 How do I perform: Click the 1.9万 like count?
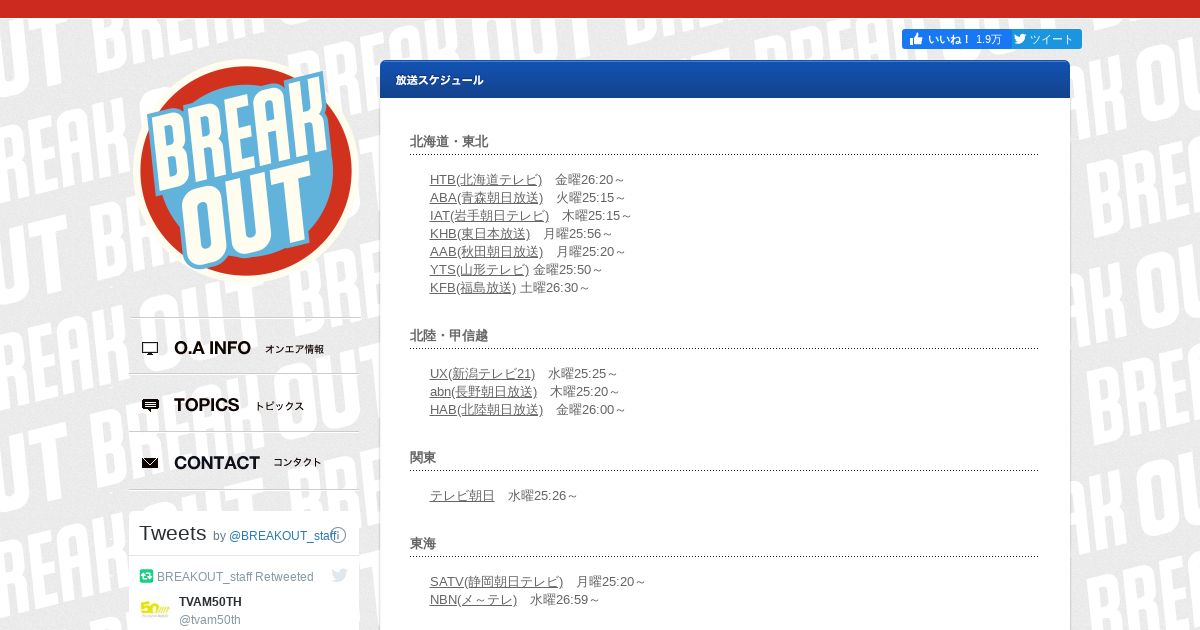click(989, 39)
